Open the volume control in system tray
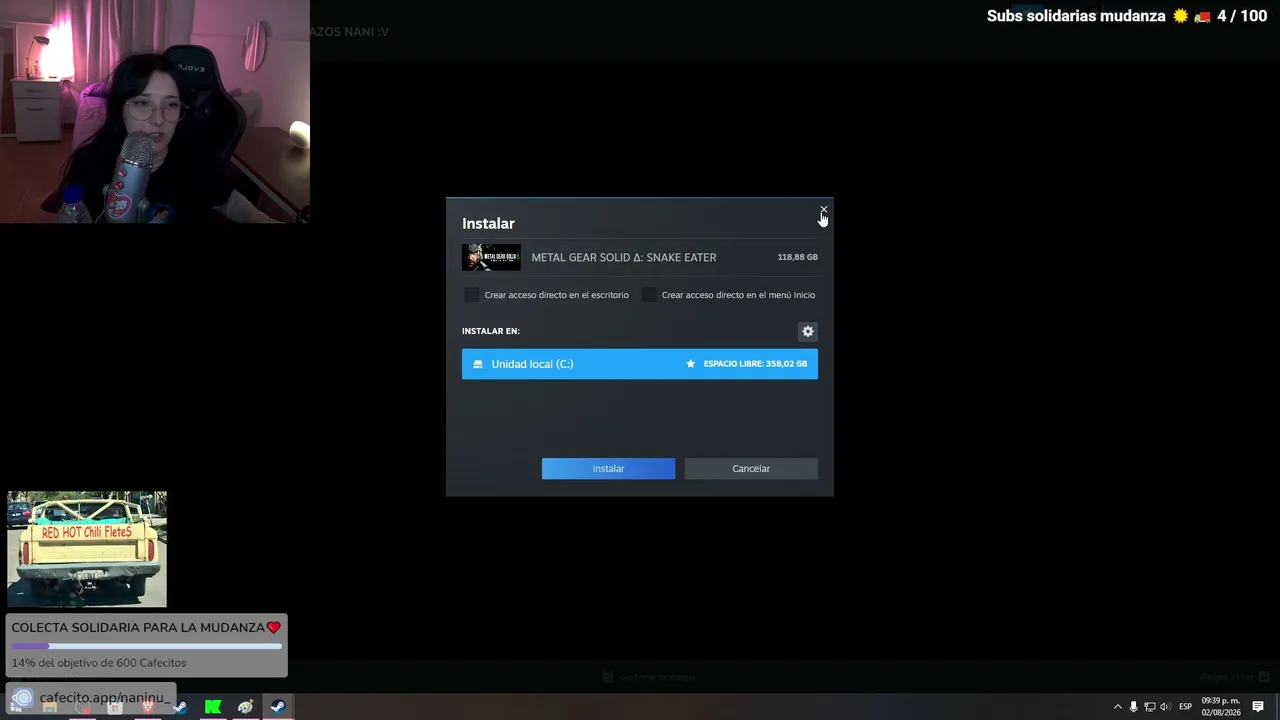 [x=1165, y=707]
